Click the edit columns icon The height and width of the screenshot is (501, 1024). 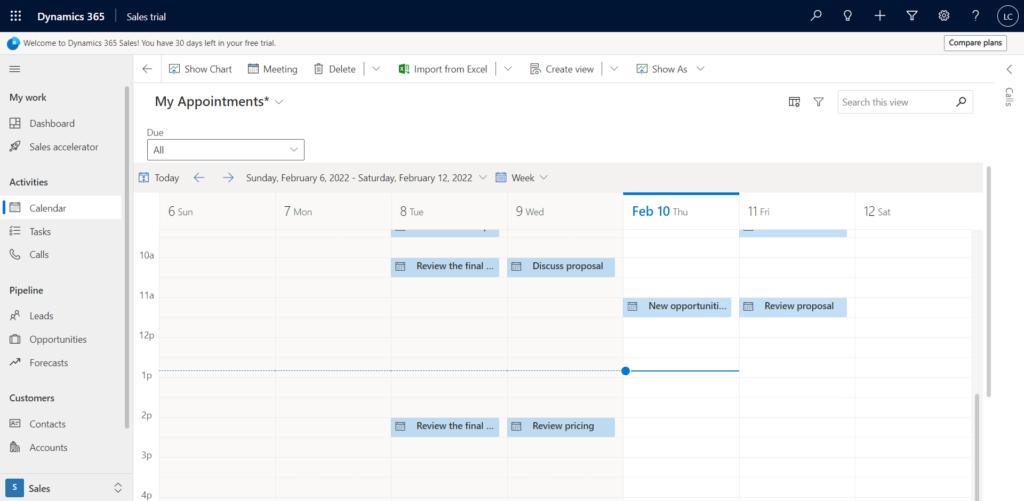794,102
